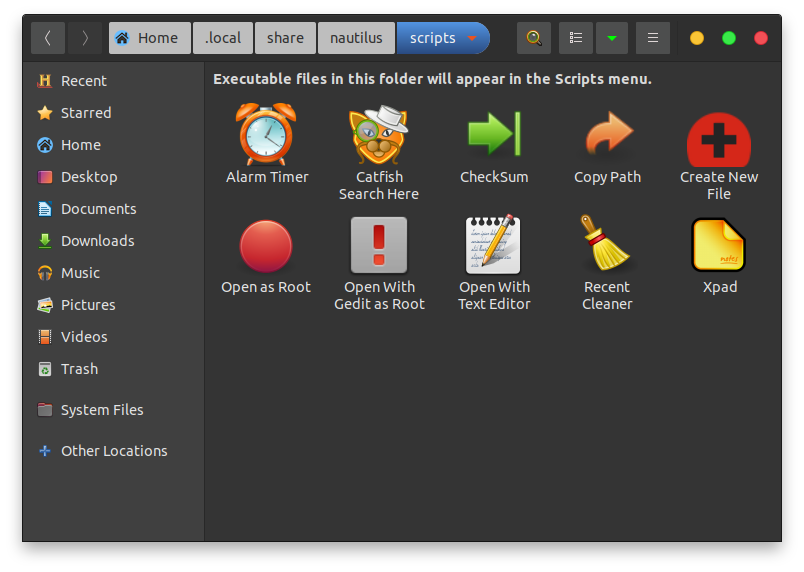Navigate to .local in the path bar
The height and width of the screenshot is (572, 804).
click(x=223, y=38)
